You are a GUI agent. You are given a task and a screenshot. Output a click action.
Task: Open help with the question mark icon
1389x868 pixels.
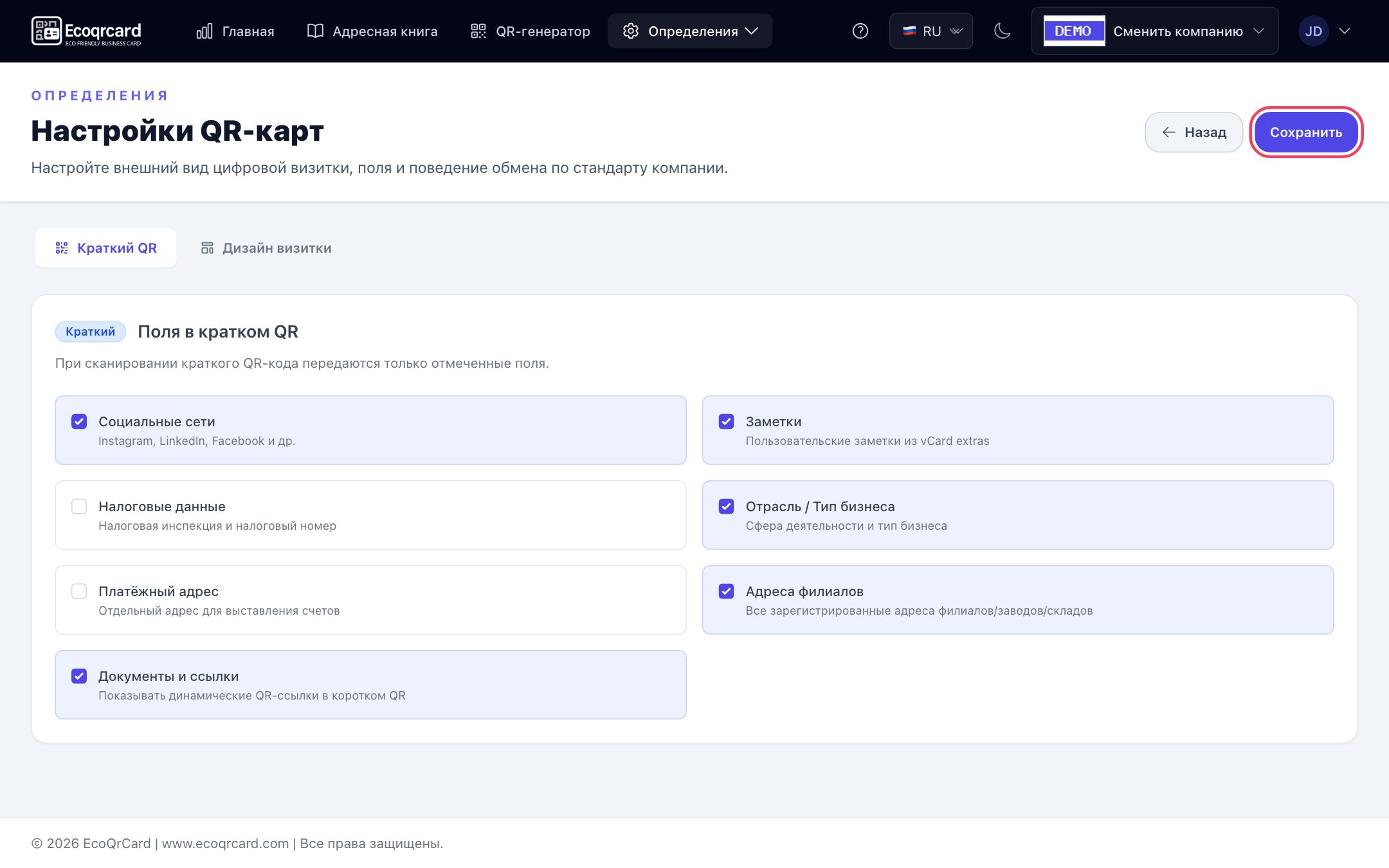click(860, 31)
